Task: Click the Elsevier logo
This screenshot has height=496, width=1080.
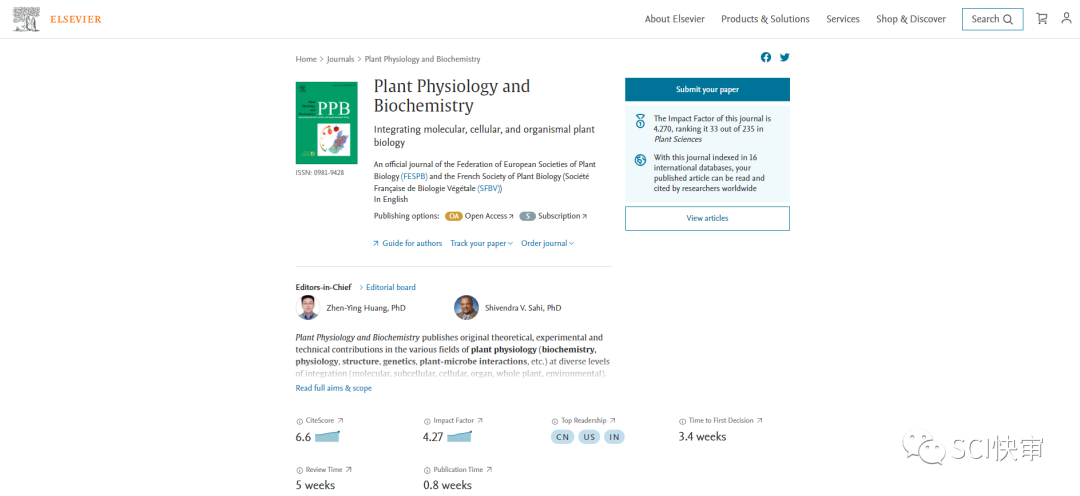Action: (x=58, y=19)
